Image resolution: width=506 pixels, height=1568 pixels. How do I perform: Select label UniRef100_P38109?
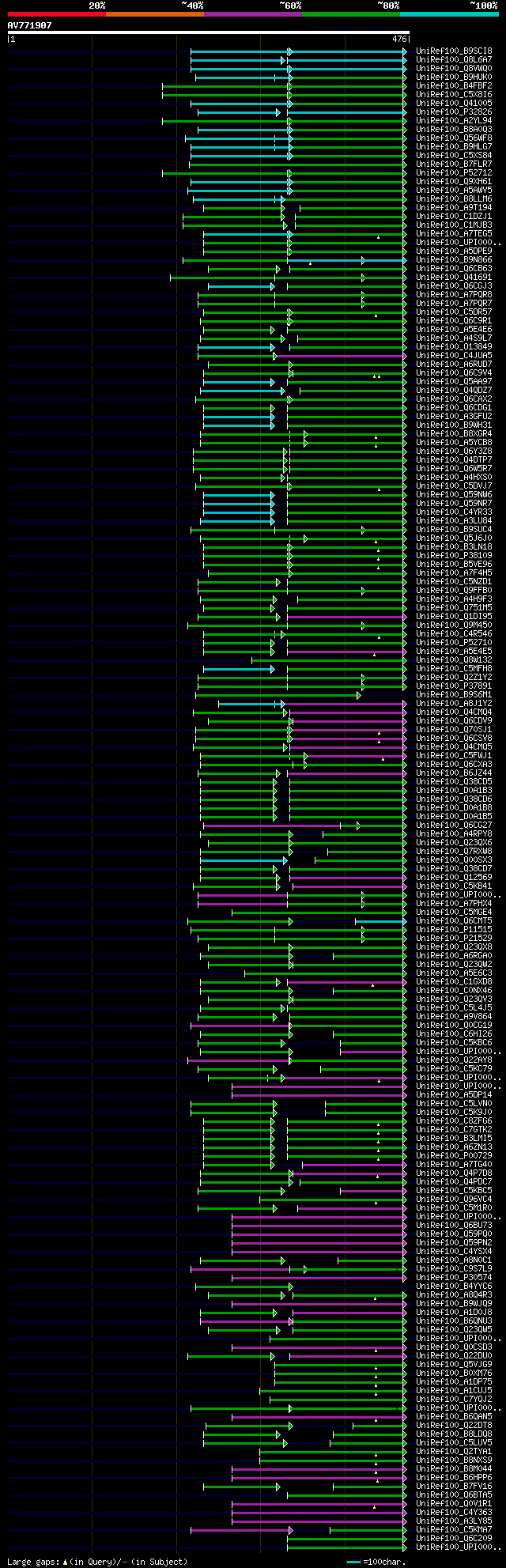click(x=454, y=555)
